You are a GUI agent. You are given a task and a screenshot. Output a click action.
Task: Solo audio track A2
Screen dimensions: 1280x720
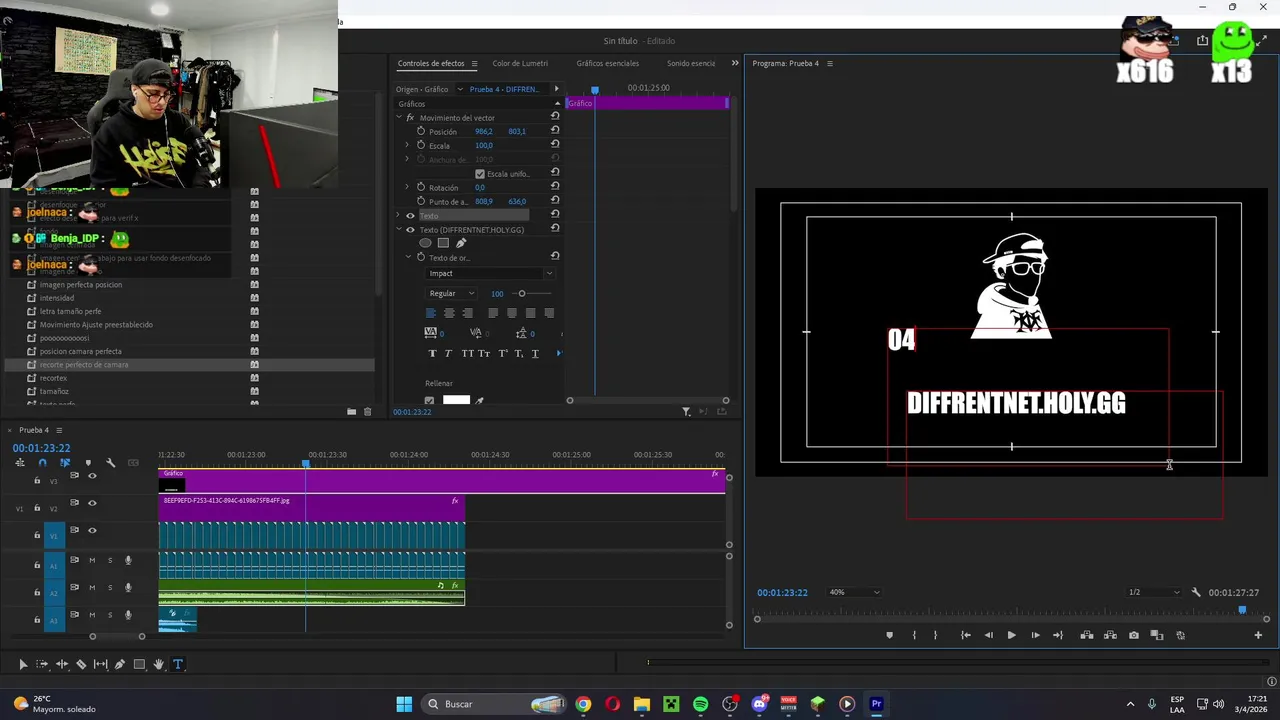pyautogui.click(x=110, y=587)
